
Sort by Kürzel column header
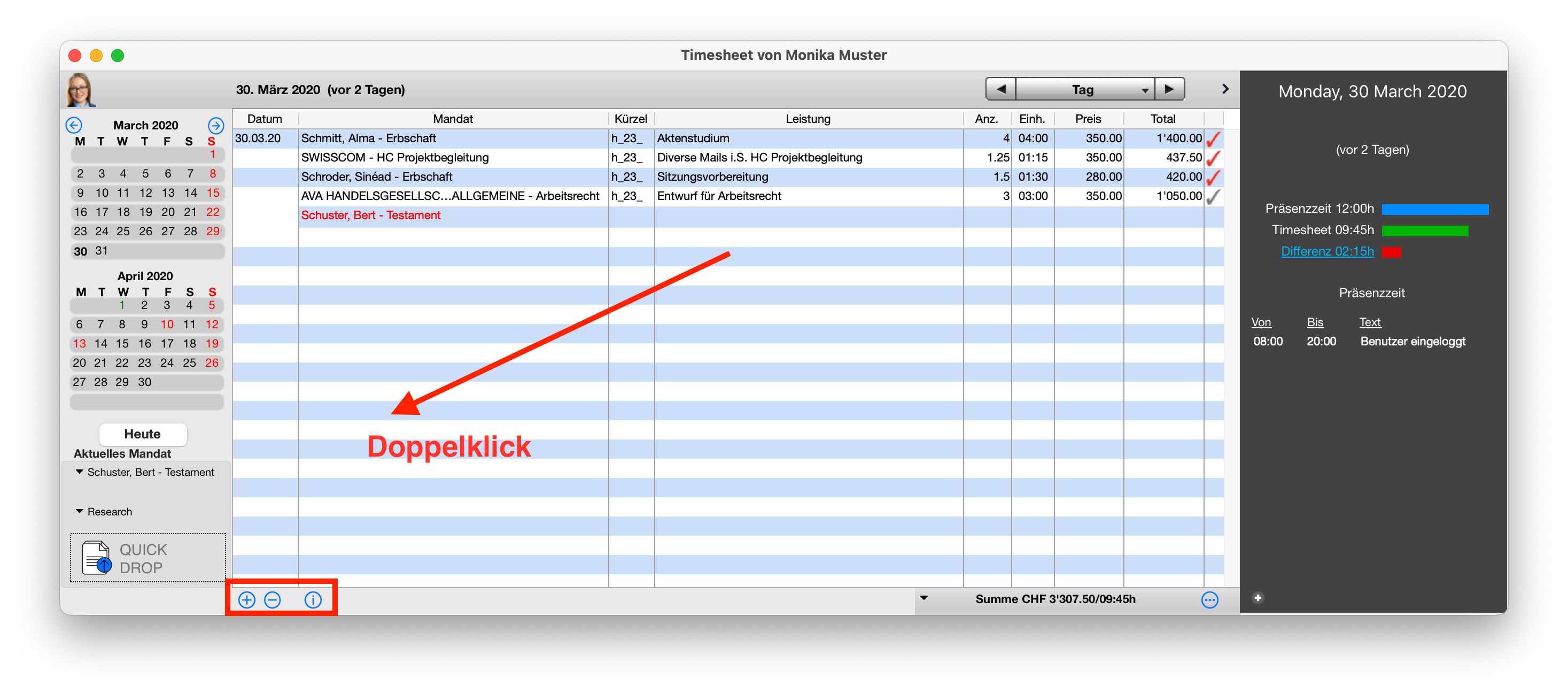coord(631,119)
